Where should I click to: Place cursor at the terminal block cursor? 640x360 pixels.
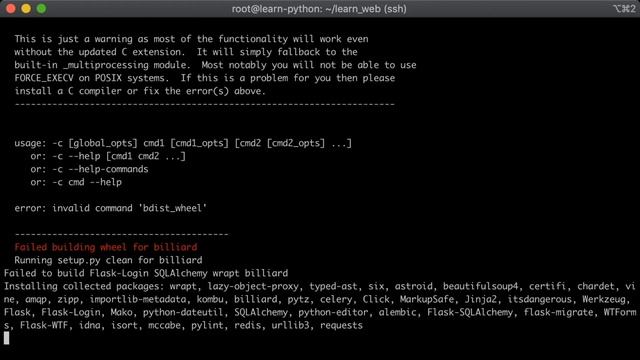(7, 338)
